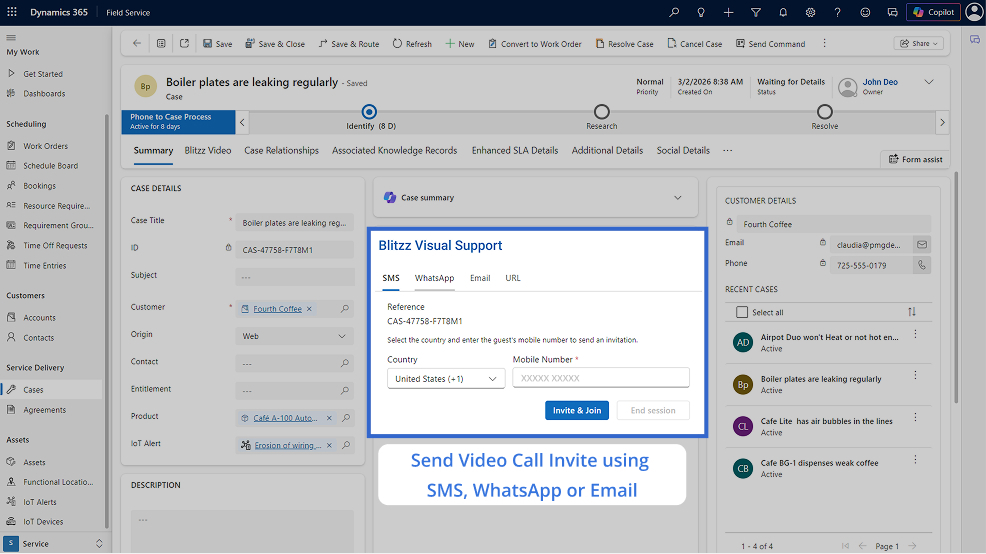Screen dimensions: 986x554
Task: Open the notifications bell
Action: pyautogui.click(x=783, y=12)
